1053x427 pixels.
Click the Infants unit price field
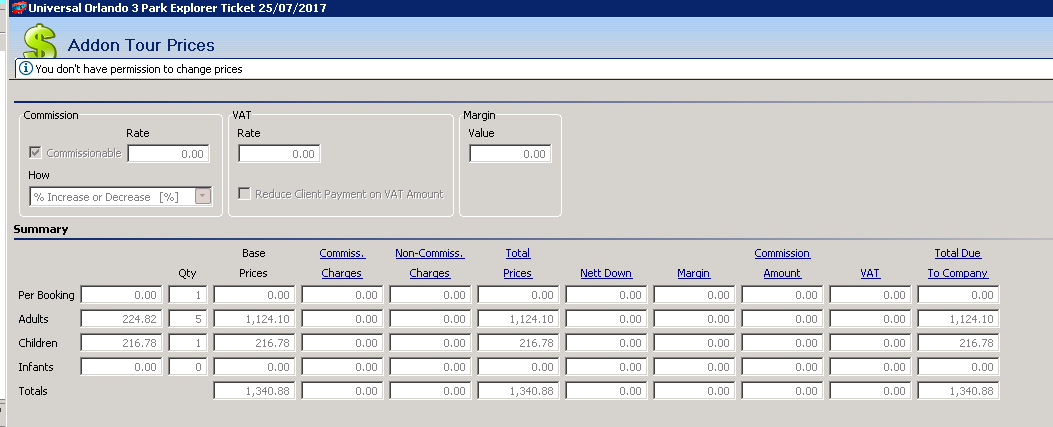tap(121, 367)
